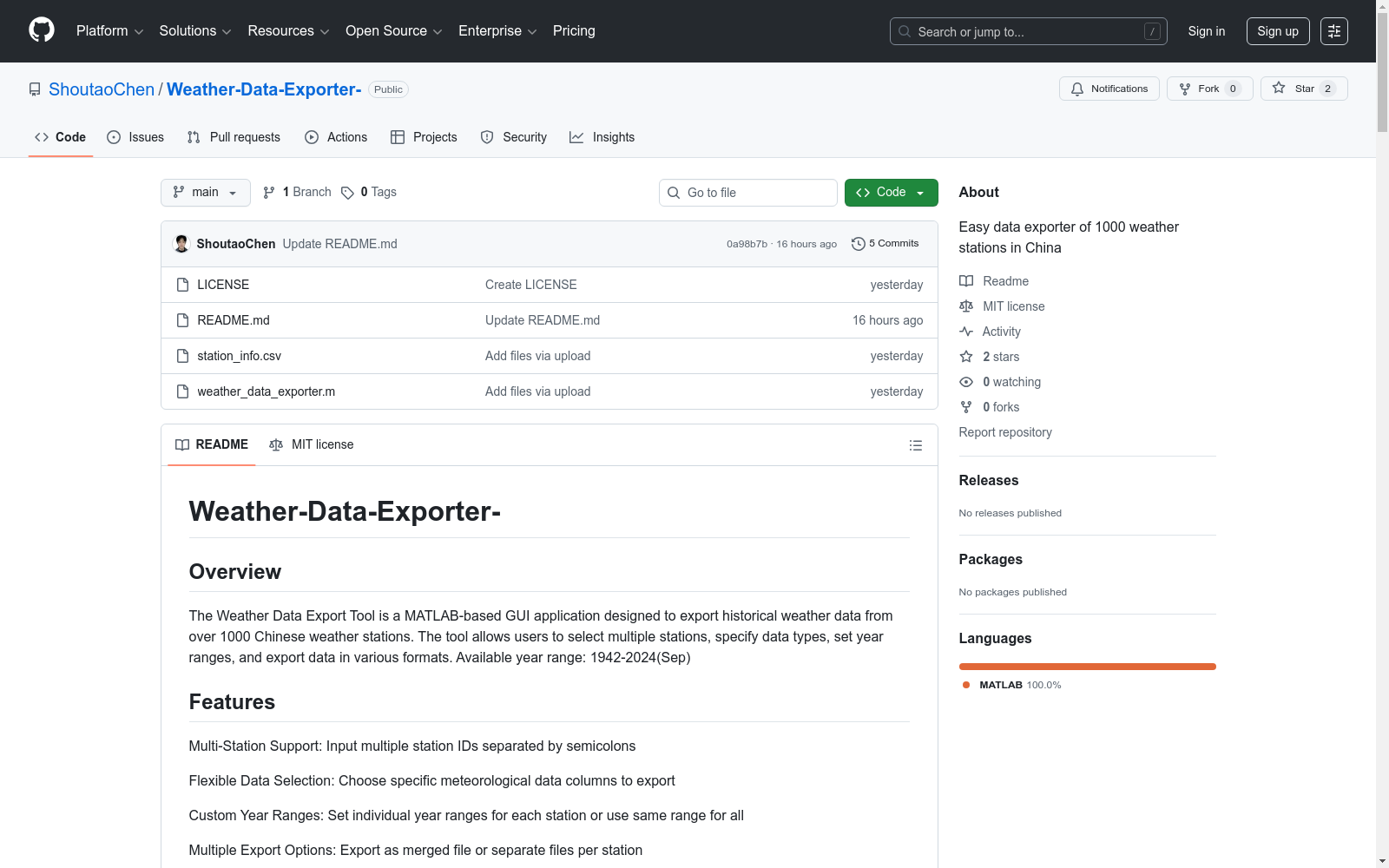1389x868 pixels.
Task: Click the Packages heading link
Action: pyautogui.click(x=991, y=560)
